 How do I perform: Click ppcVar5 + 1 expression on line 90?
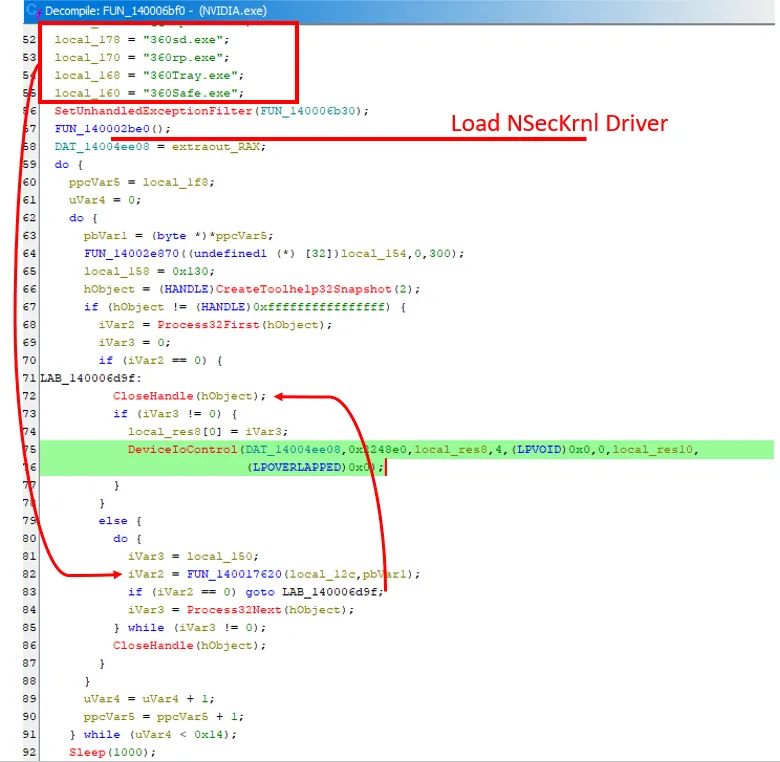(197, 716)
